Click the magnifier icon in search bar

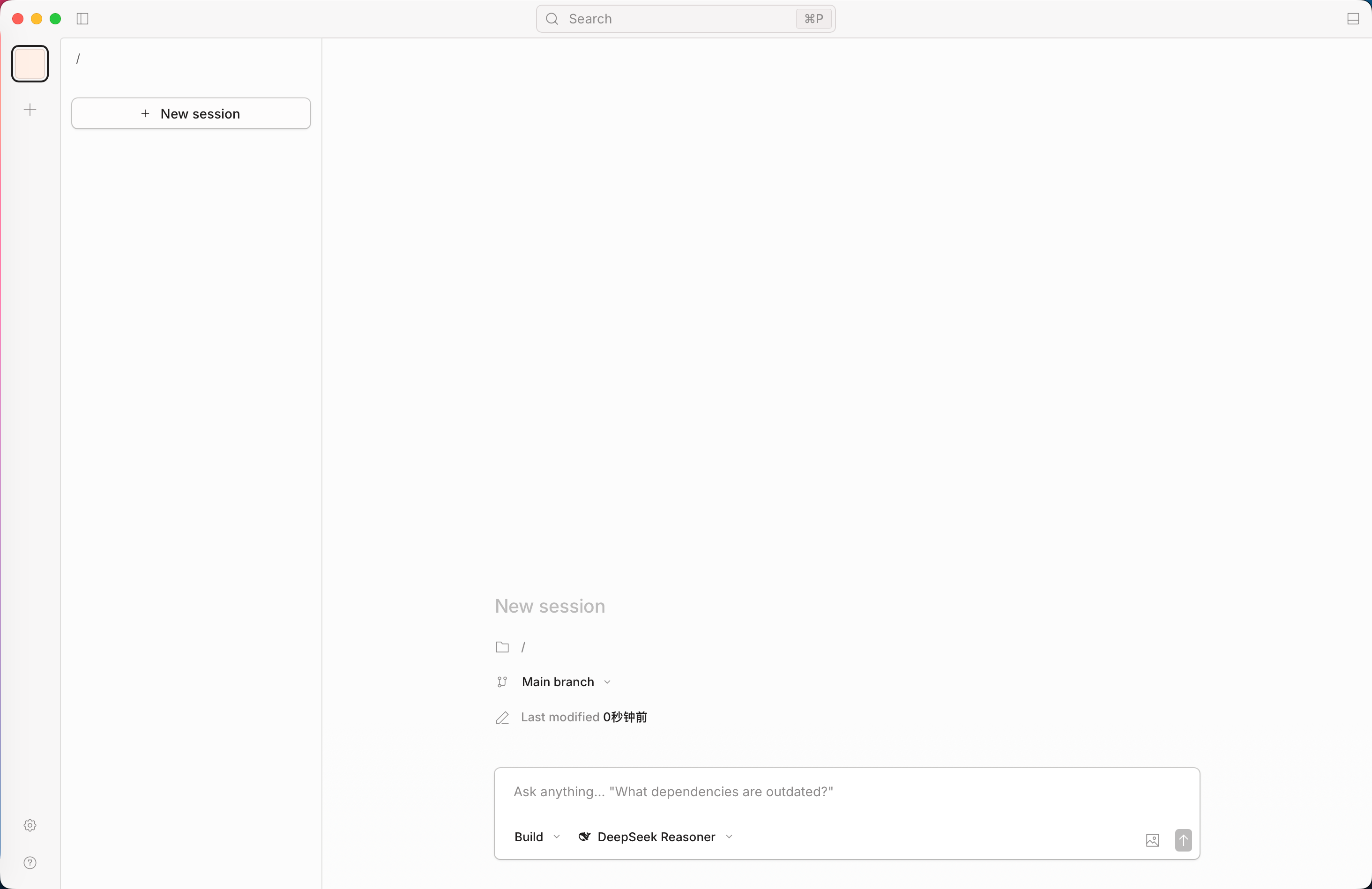[x=552, y=19]
